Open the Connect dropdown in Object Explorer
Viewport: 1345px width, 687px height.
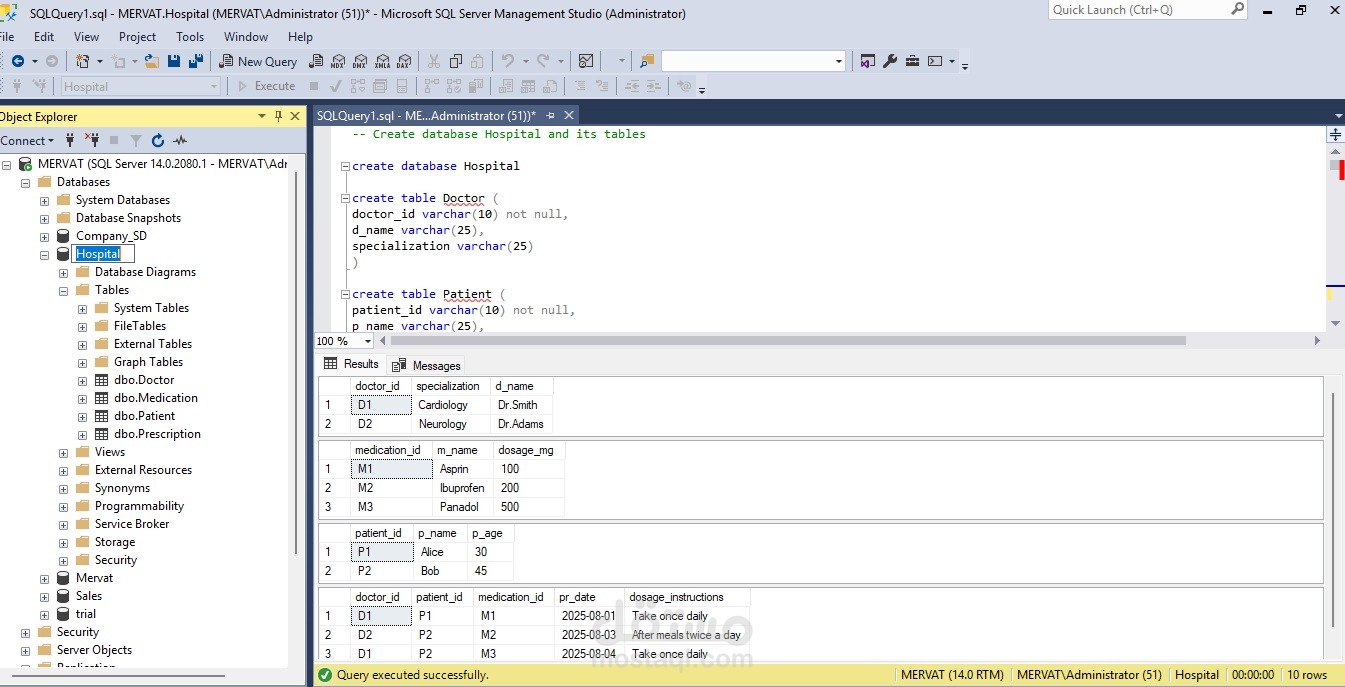pos(49,141)
